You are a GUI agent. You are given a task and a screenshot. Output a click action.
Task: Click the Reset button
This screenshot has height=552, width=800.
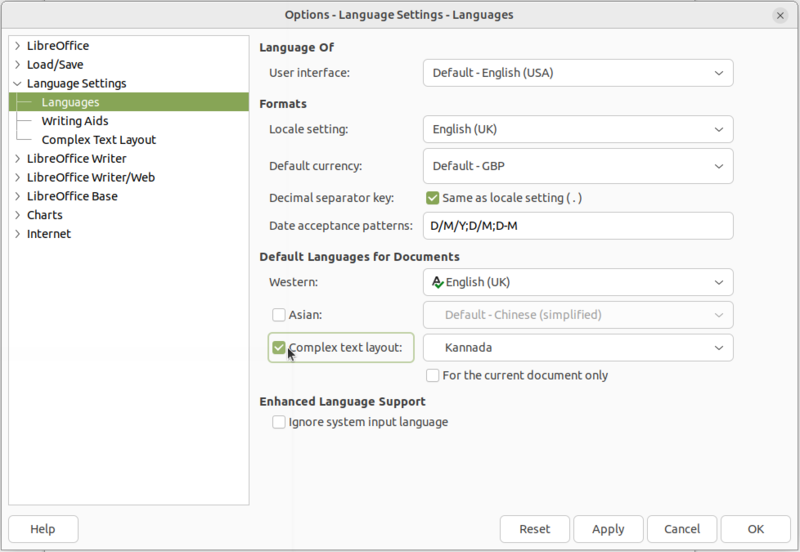(535, 529)
